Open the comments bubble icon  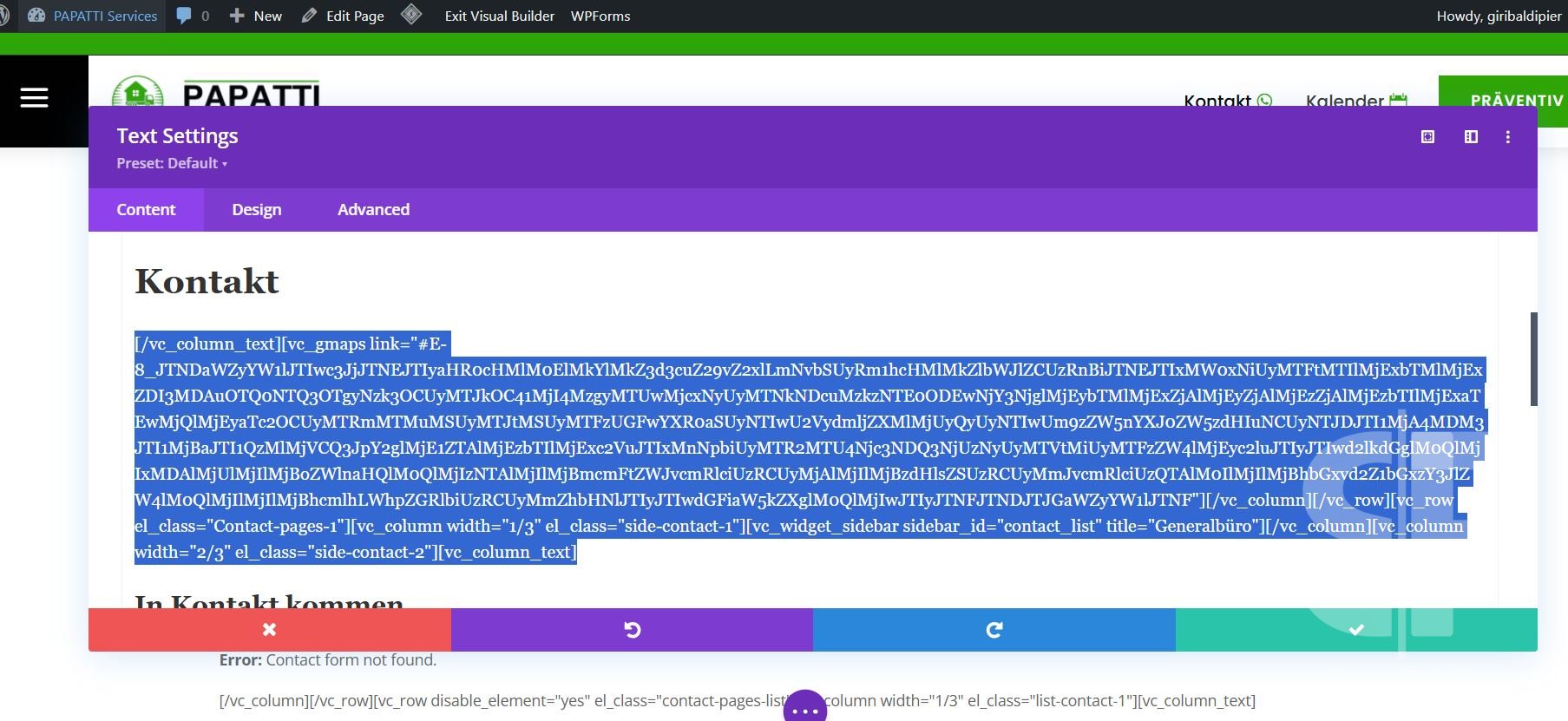coord(184,16)
